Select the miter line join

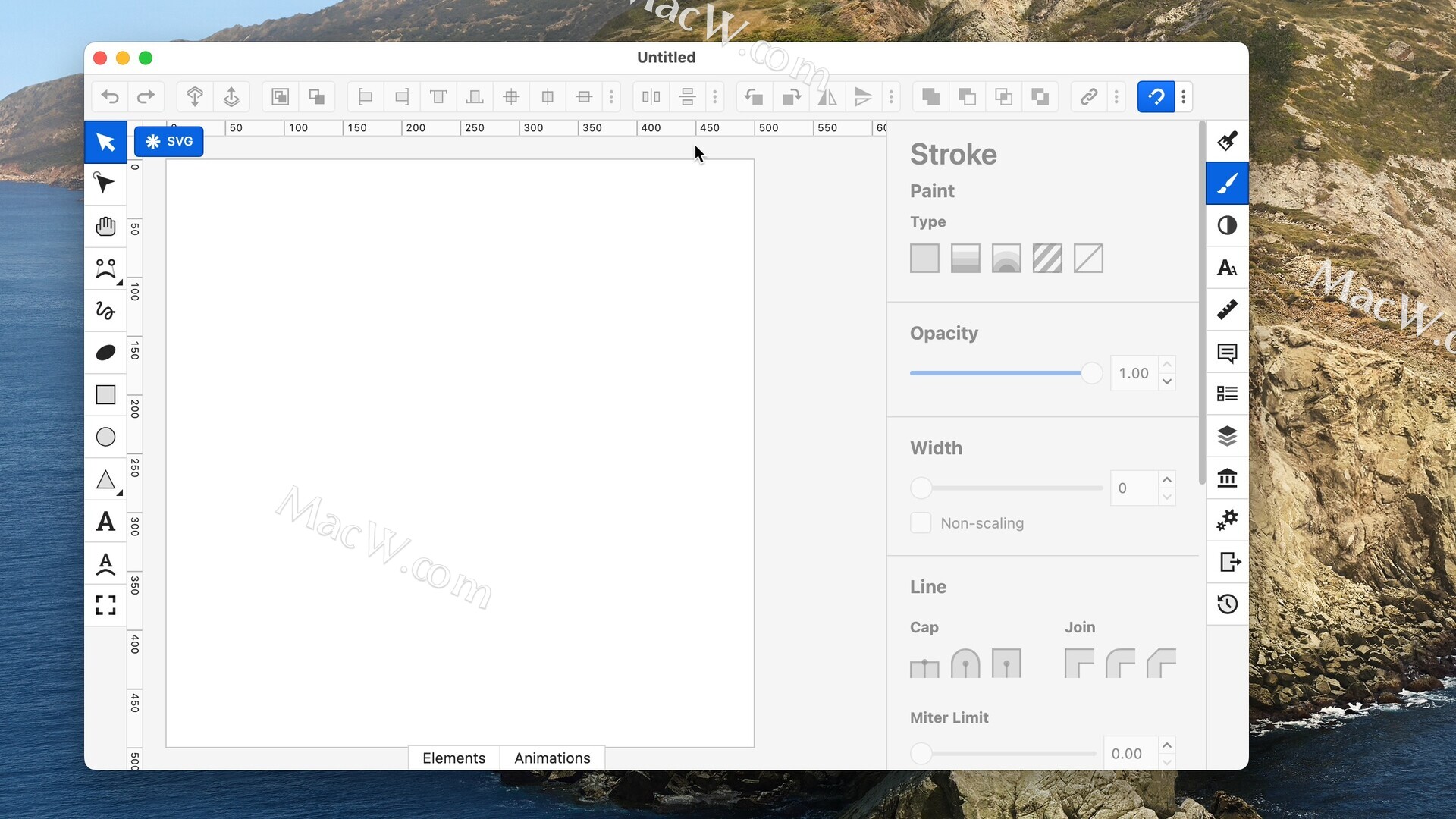[1079, 664]
